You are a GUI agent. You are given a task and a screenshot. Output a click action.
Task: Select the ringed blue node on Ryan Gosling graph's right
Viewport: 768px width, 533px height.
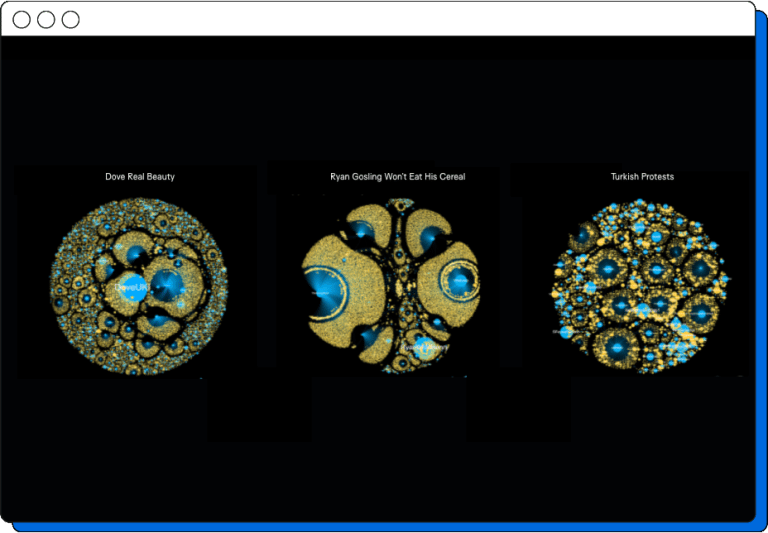461,281
